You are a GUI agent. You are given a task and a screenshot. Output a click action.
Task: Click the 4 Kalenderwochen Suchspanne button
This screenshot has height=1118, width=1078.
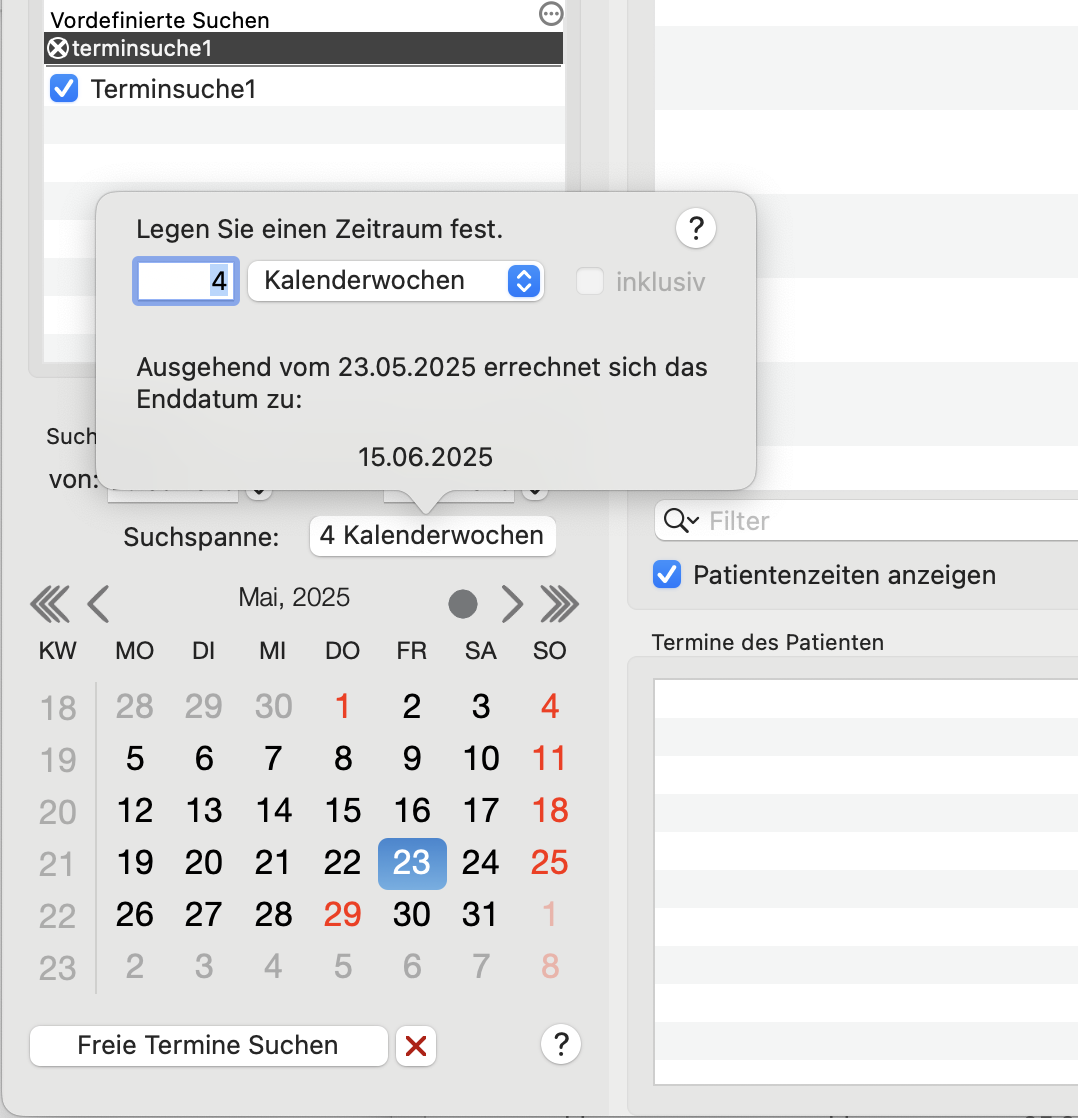(432, 535)
